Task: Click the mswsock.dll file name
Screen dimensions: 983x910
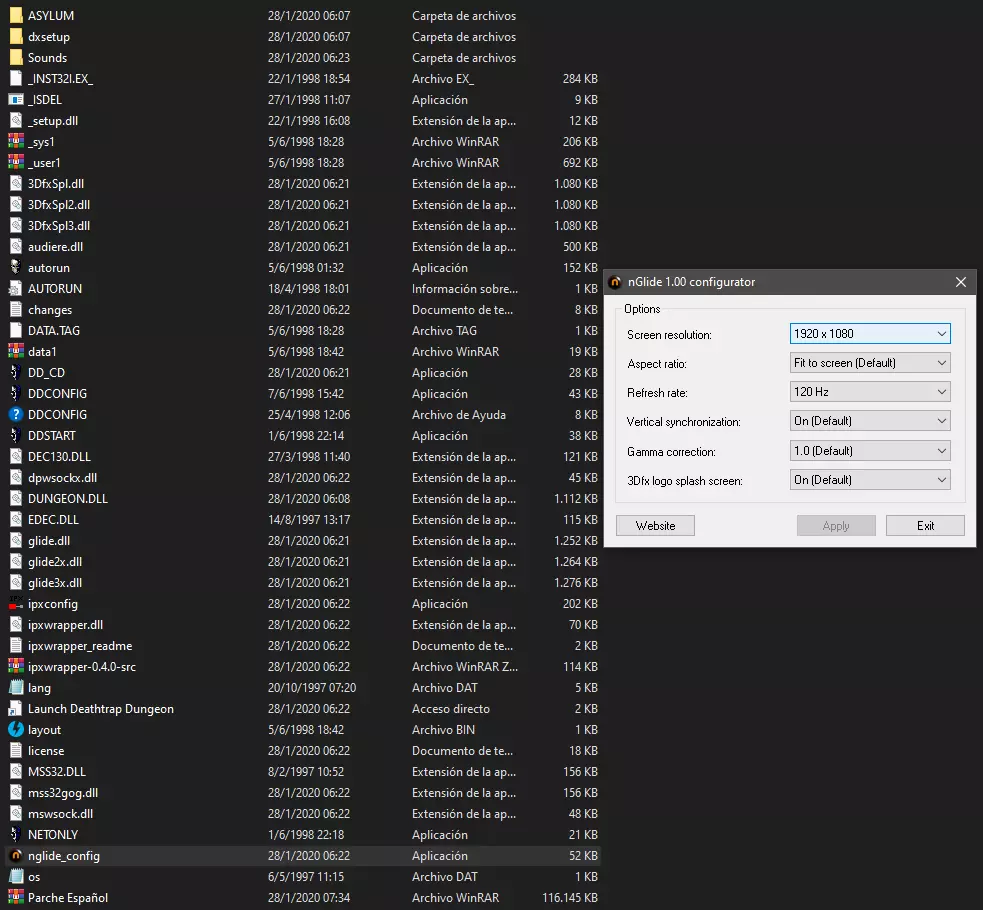Action: (x=60, y=813)
